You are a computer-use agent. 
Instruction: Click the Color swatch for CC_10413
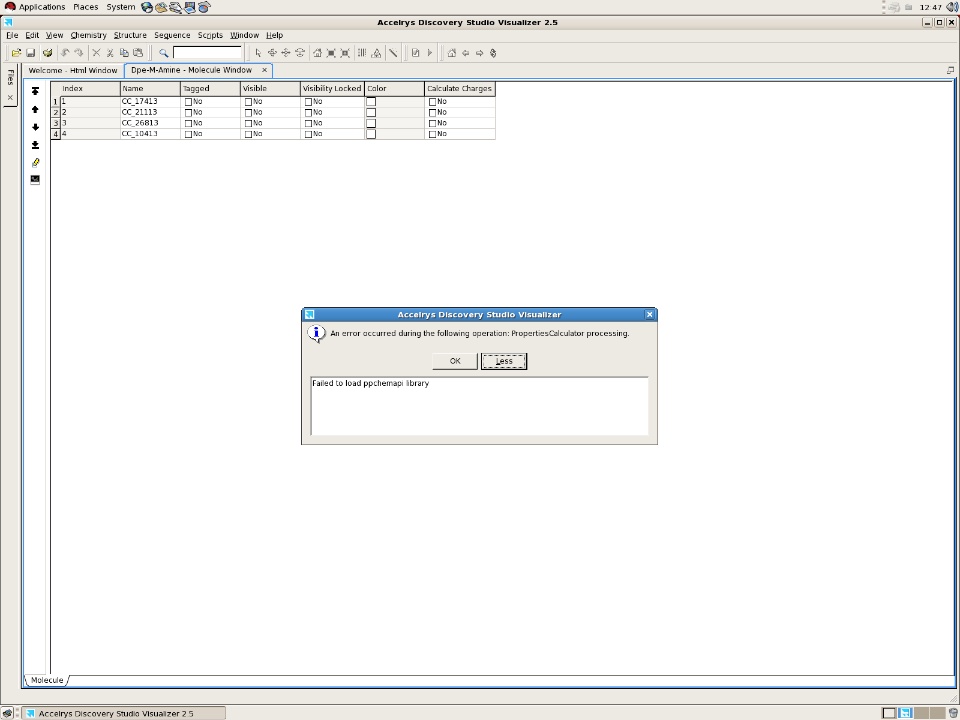click(371, 134)
